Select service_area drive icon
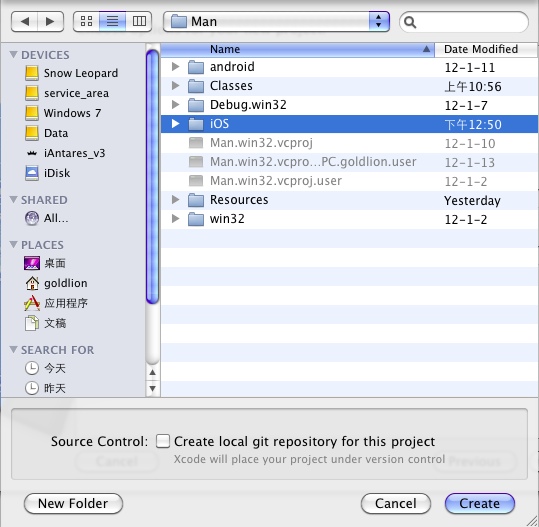539x527 pixels. [32, 93]
